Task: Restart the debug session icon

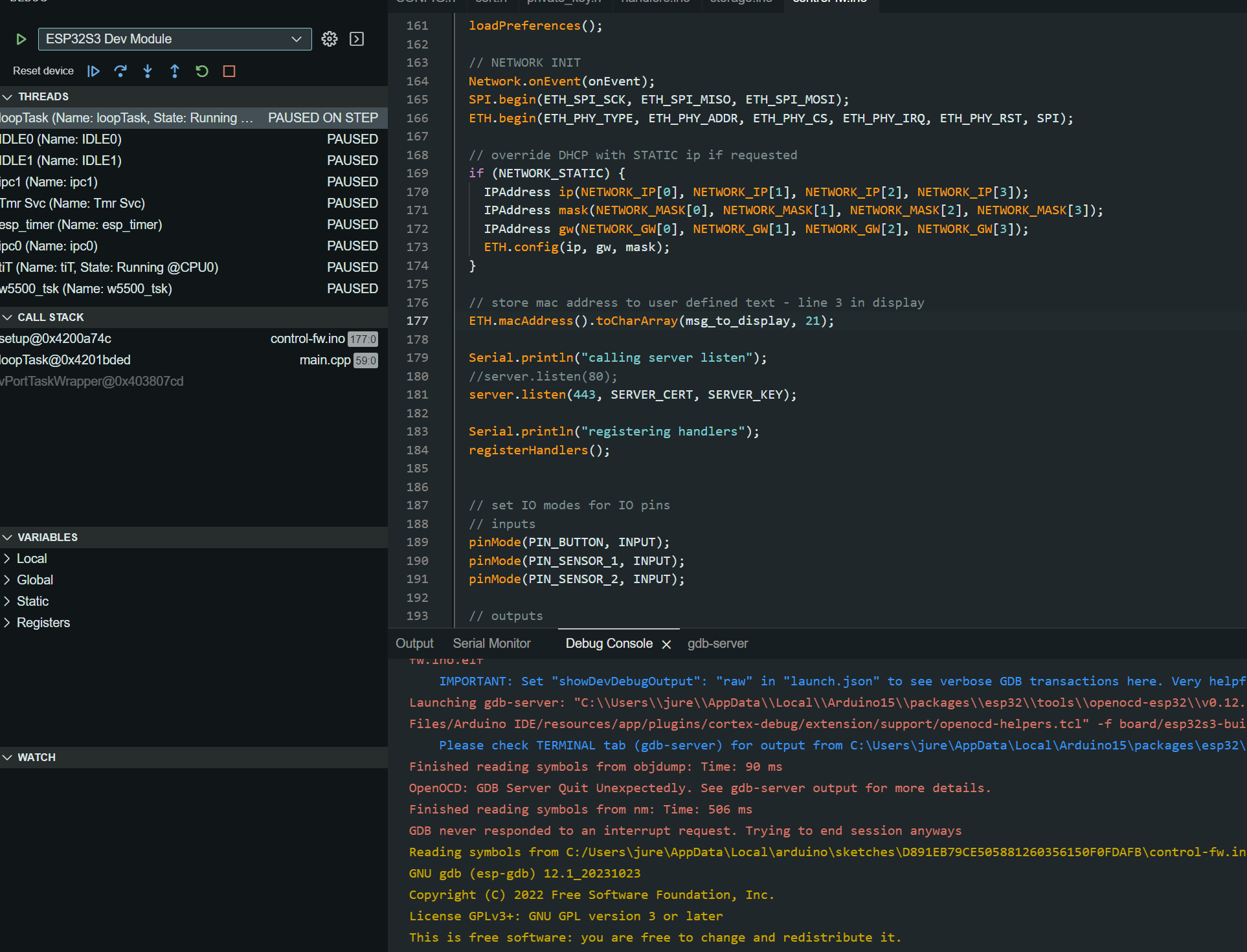Action: tap(201, 71)
